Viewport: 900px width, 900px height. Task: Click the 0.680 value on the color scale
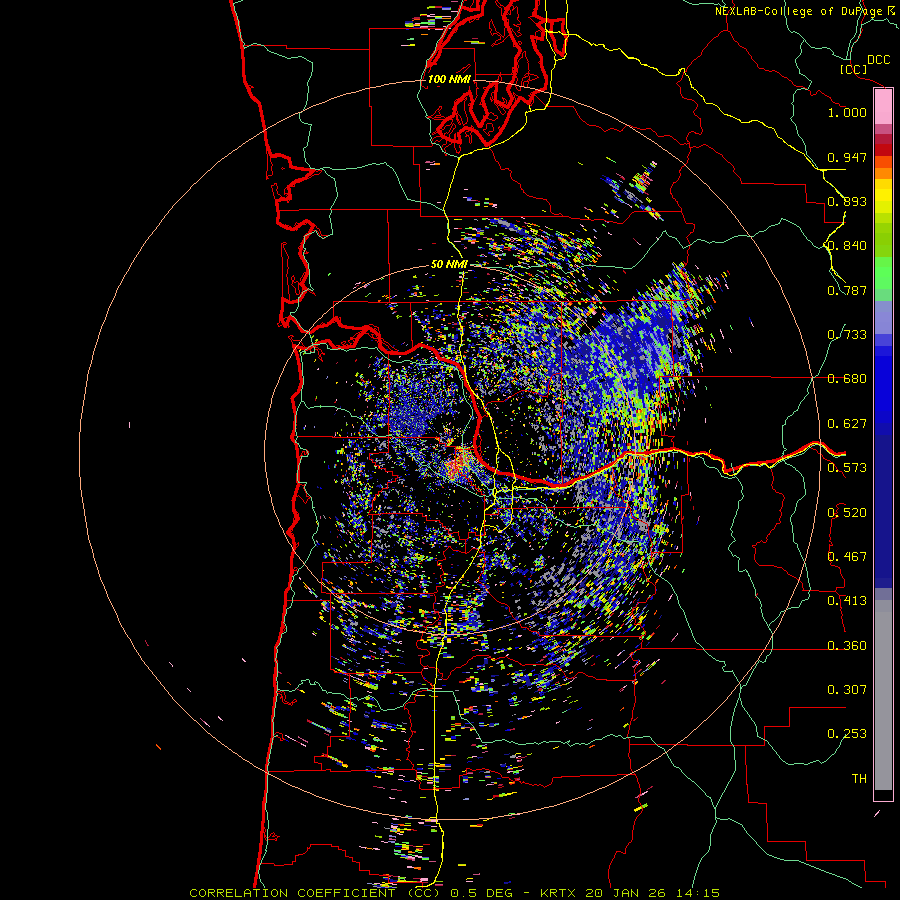click(847, 379)
